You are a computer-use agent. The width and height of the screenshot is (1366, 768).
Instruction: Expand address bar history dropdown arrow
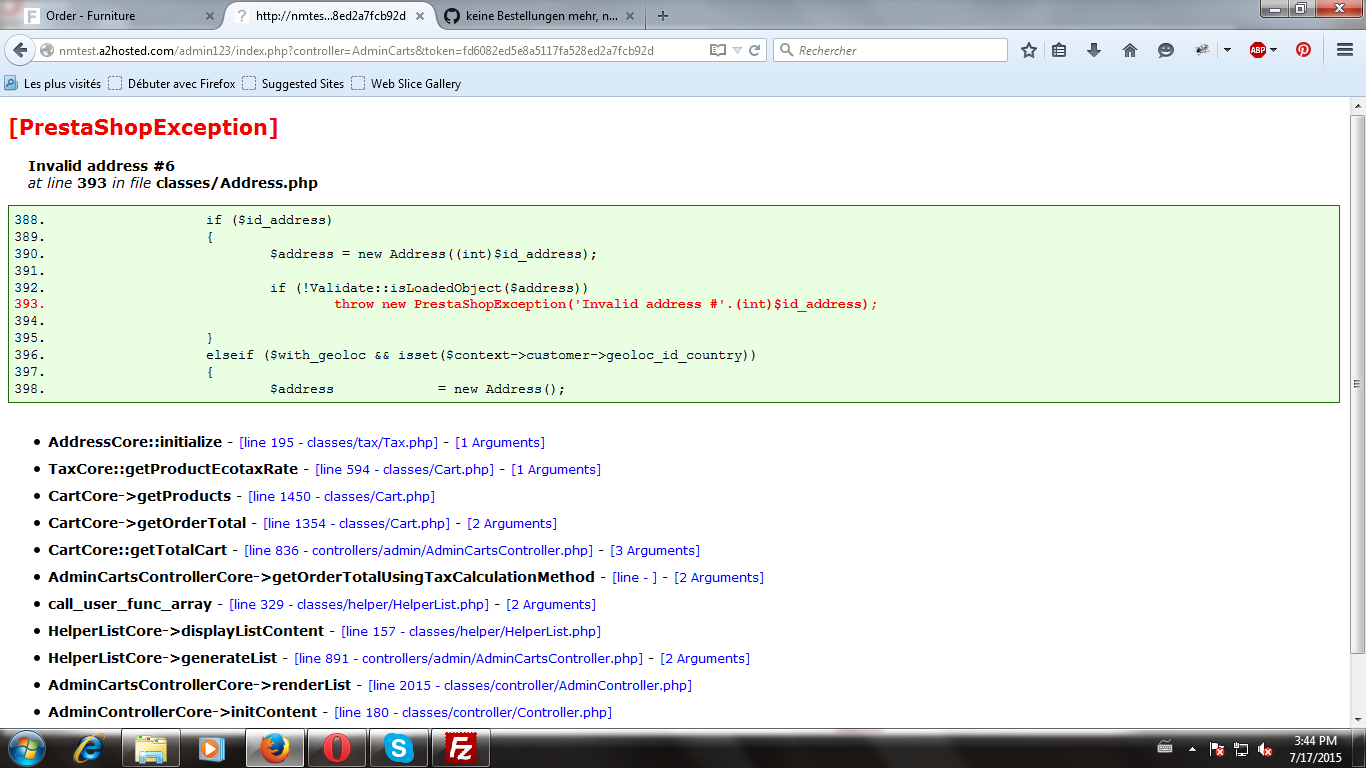point(737,50)
